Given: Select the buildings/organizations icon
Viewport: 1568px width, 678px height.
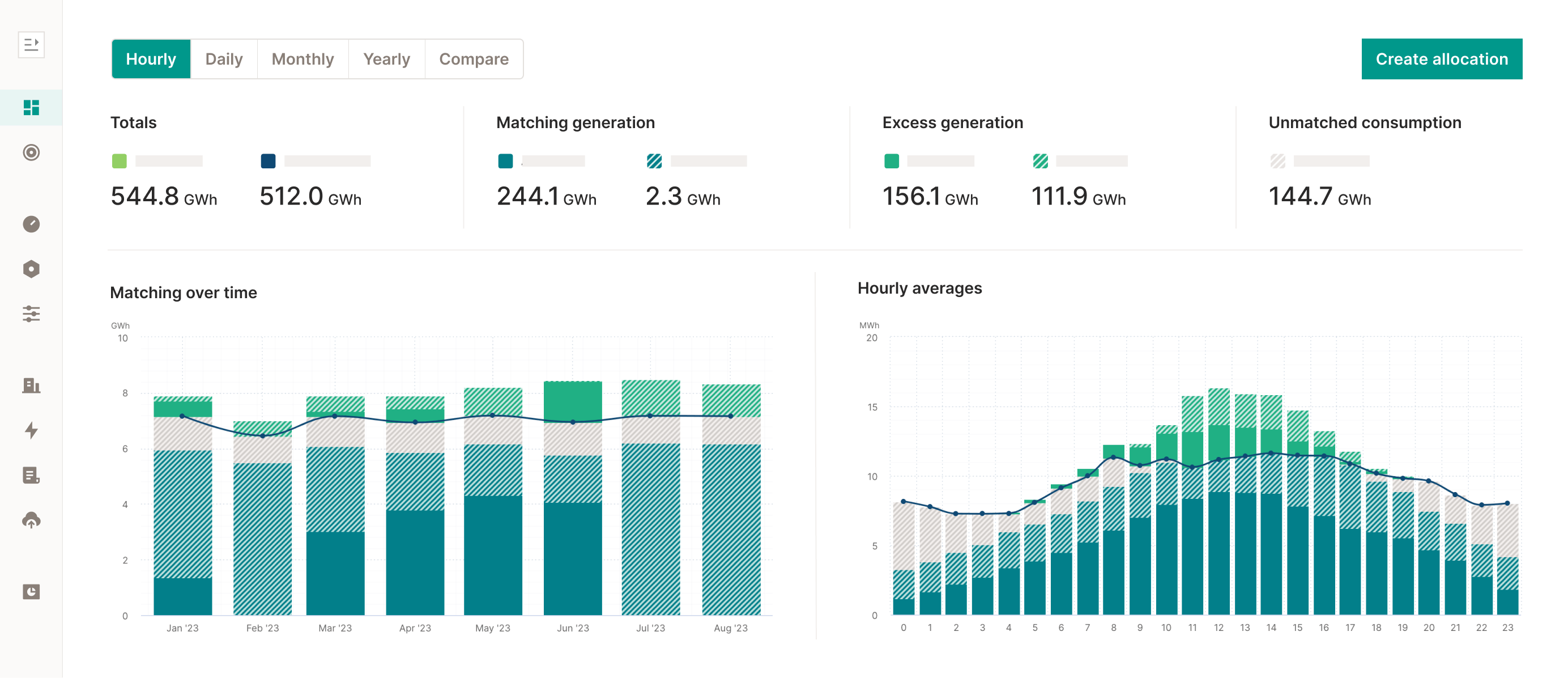Looking at the screenshot, I should point(31,385).
